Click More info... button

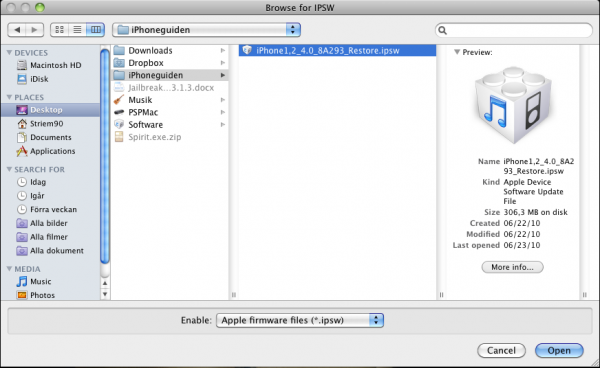[x=512, y=267]
